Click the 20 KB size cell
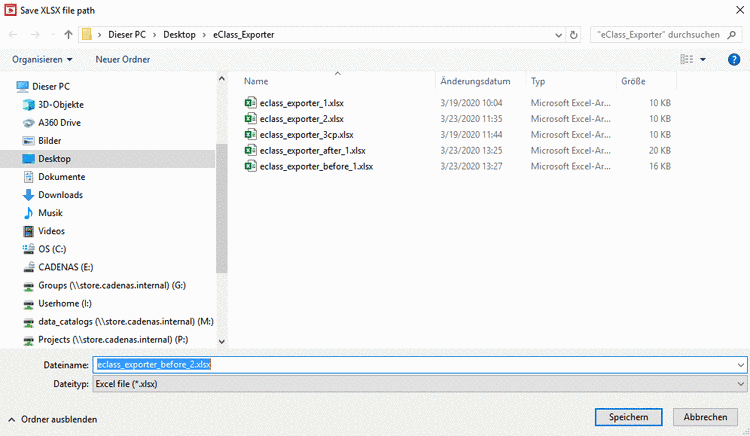Image resolution: width=750 pixels, height=436 pixels. (x=660, y=151)
